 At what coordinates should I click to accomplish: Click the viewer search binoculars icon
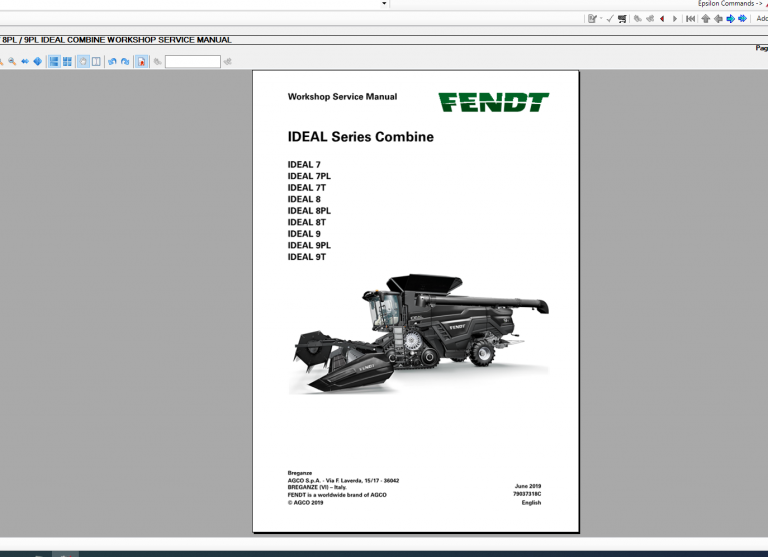point(157,61)
